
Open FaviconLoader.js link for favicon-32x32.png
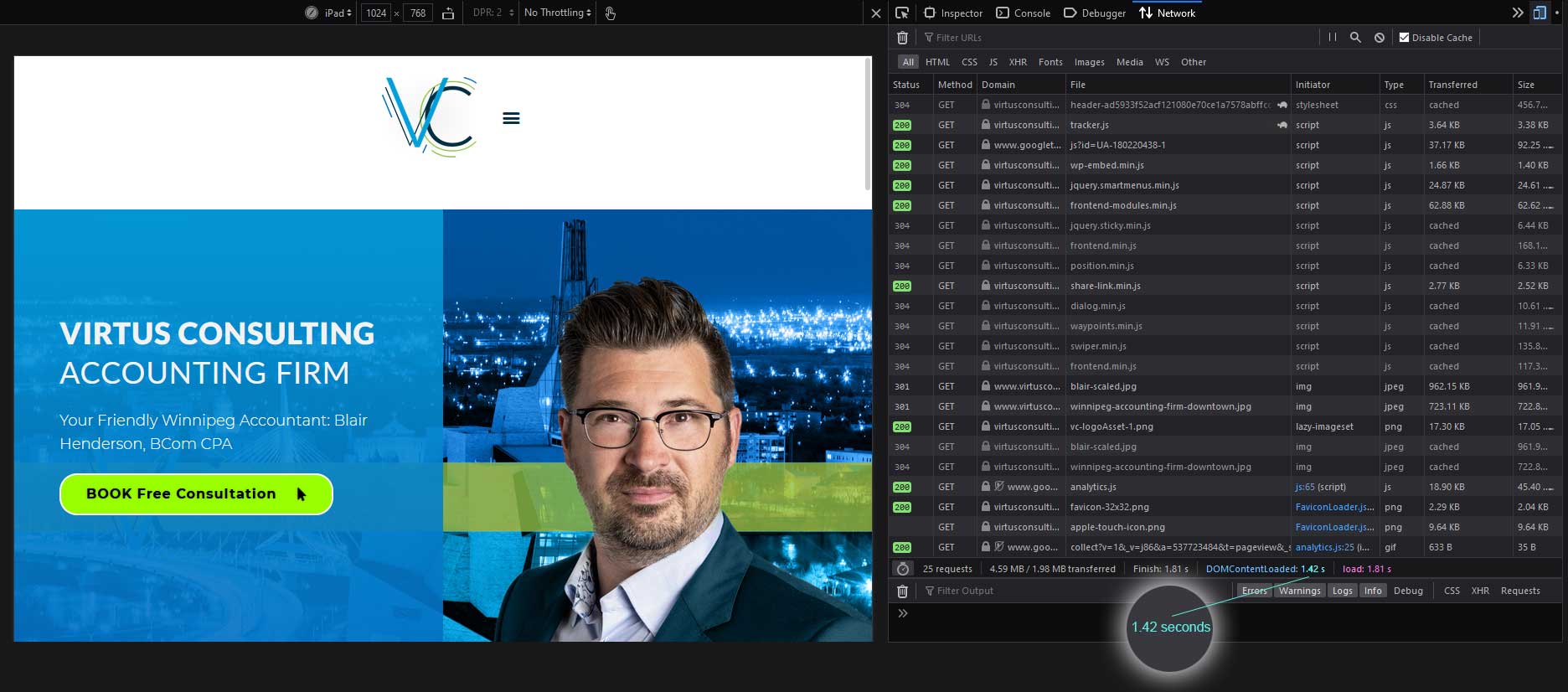[x=1334, y=507]
